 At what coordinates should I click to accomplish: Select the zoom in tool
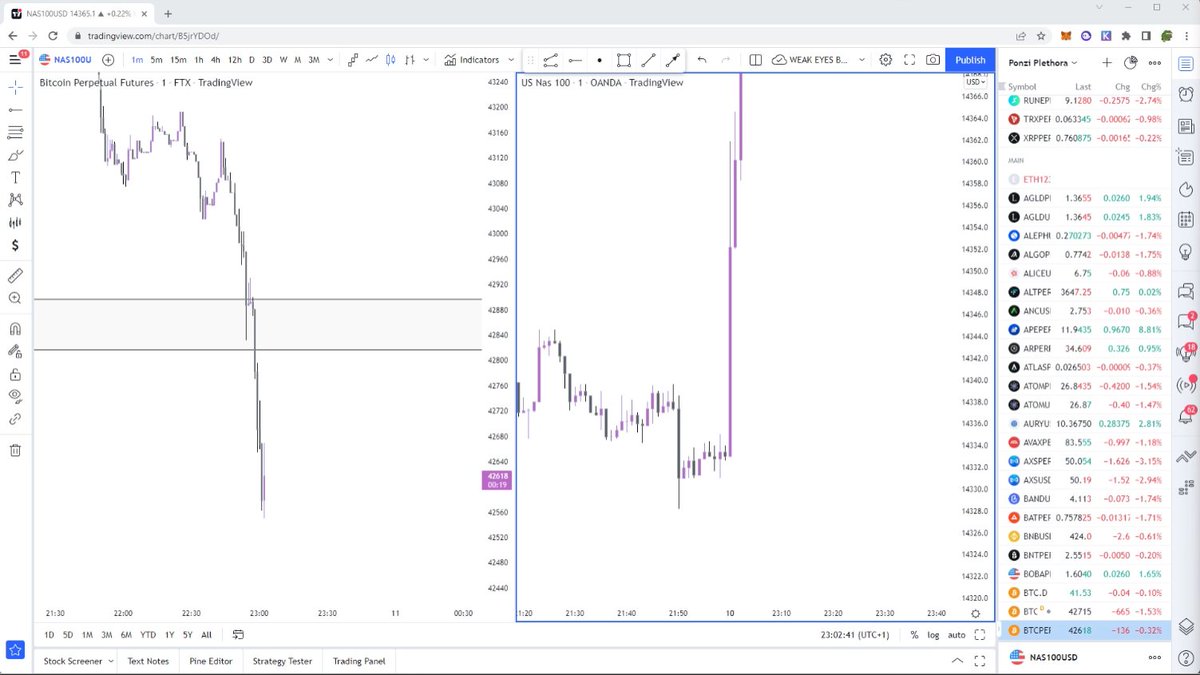pyautogui.click(x=15, y=298)
